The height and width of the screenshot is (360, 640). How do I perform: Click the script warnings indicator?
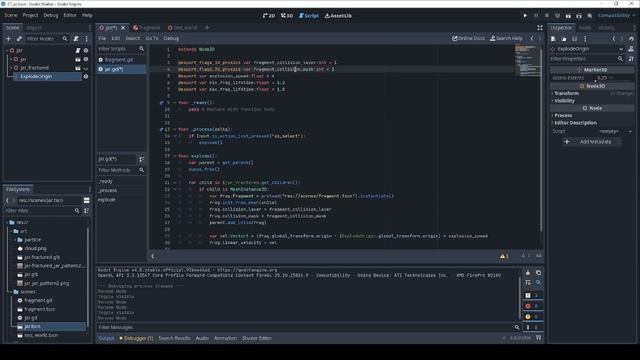coord(504,256)
